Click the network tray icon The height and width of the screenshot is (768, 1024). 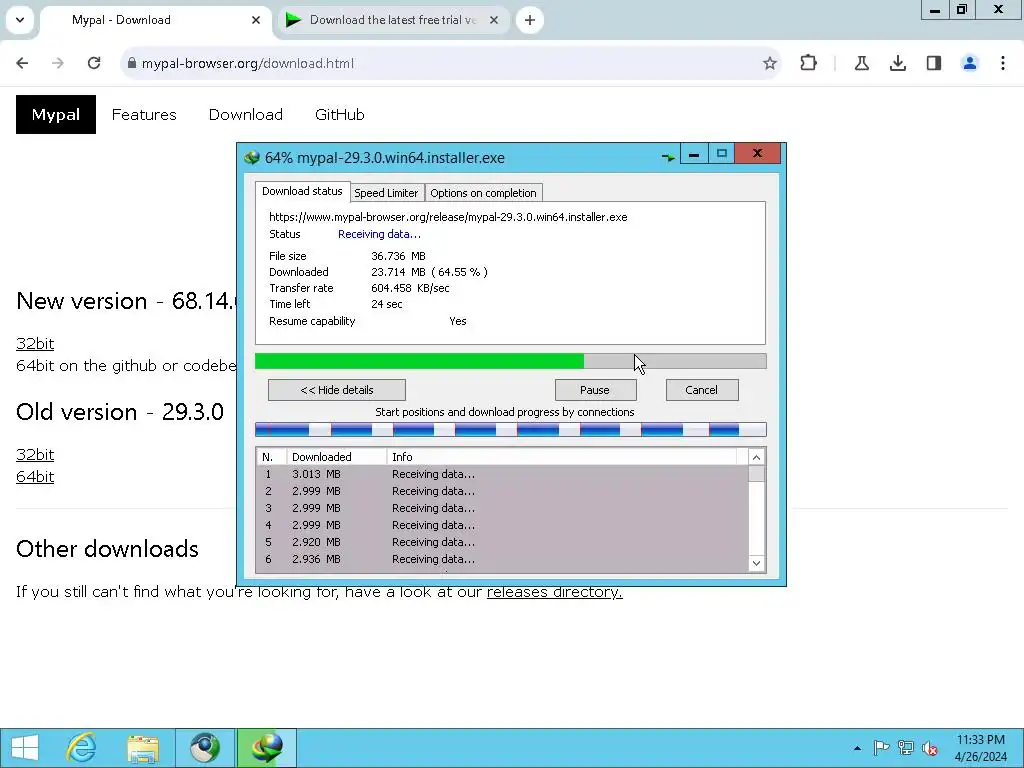(x=906, y=748)
